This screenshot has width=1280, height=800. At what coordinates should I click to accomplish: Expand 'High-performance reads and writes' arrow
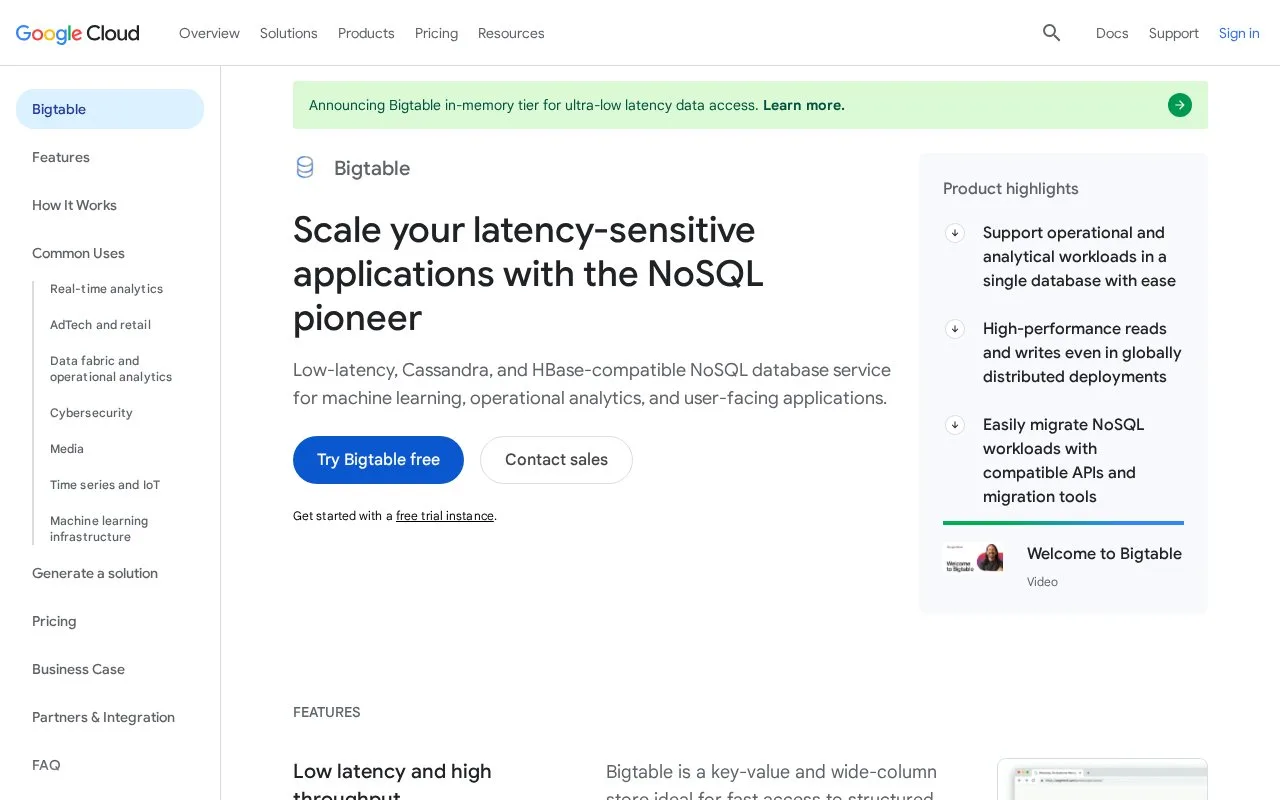point(955,329)
